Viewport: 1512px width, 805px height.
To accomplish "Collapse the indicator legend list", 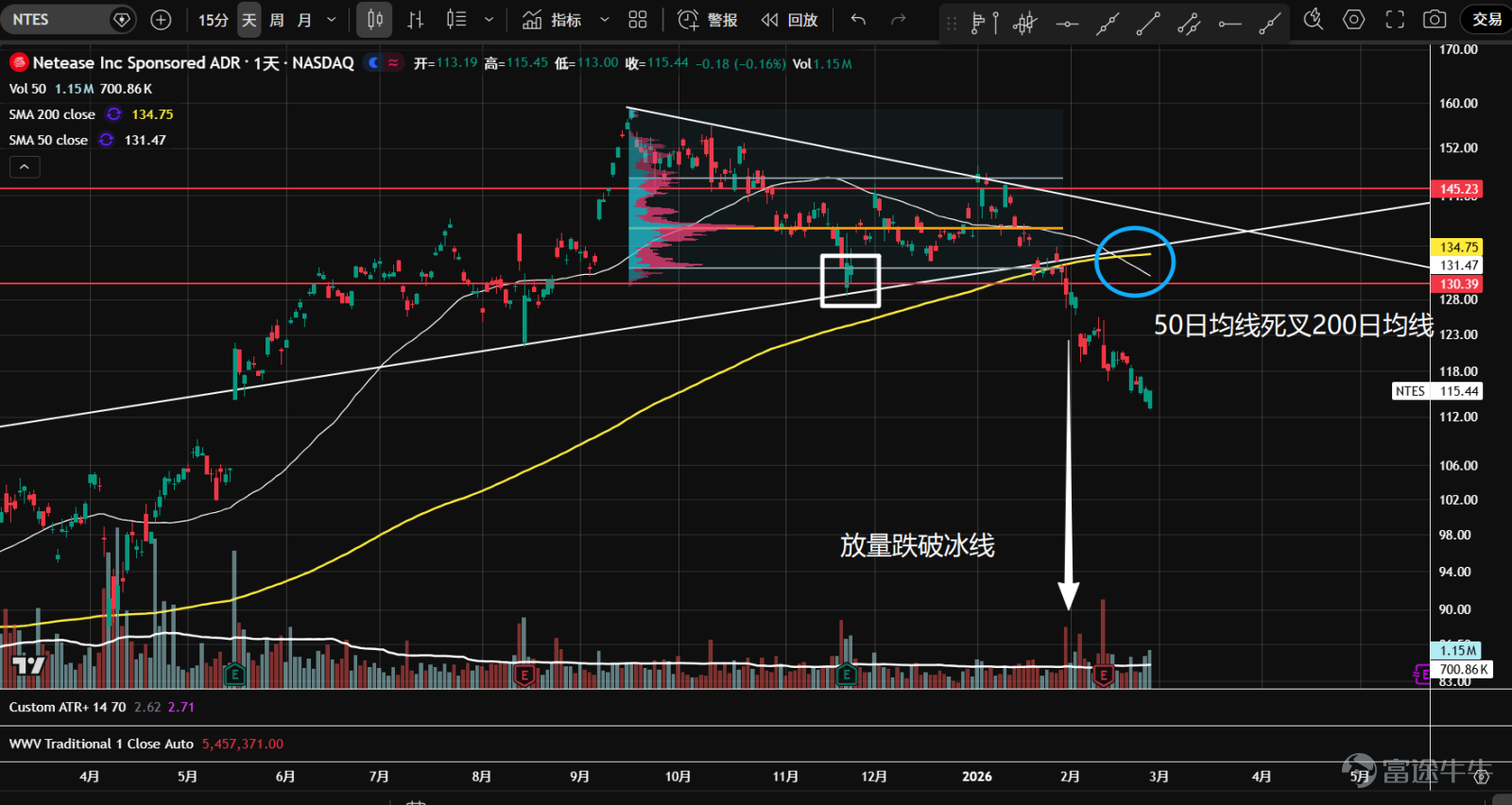I will point(25,167).
